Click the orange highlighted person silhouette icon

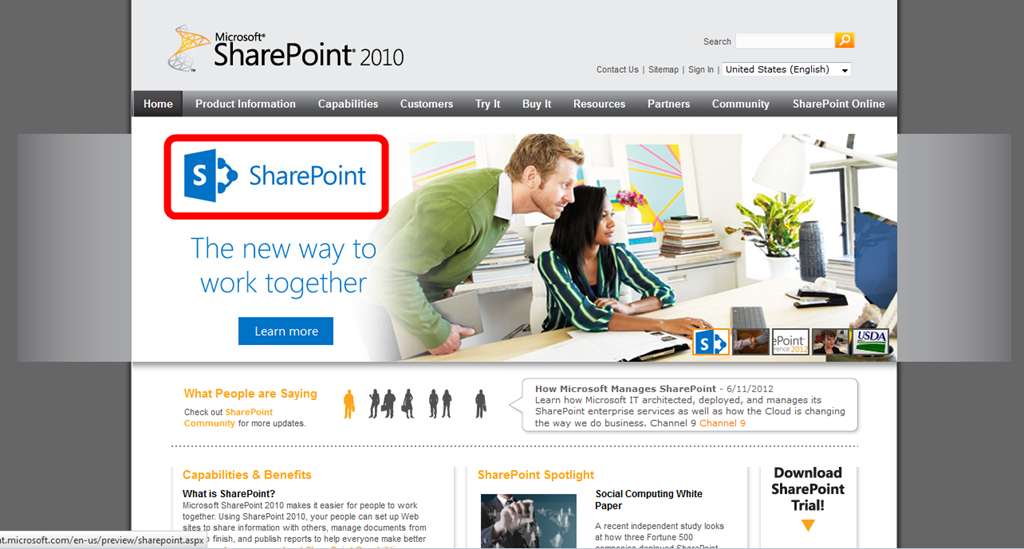tap(349, 404)
